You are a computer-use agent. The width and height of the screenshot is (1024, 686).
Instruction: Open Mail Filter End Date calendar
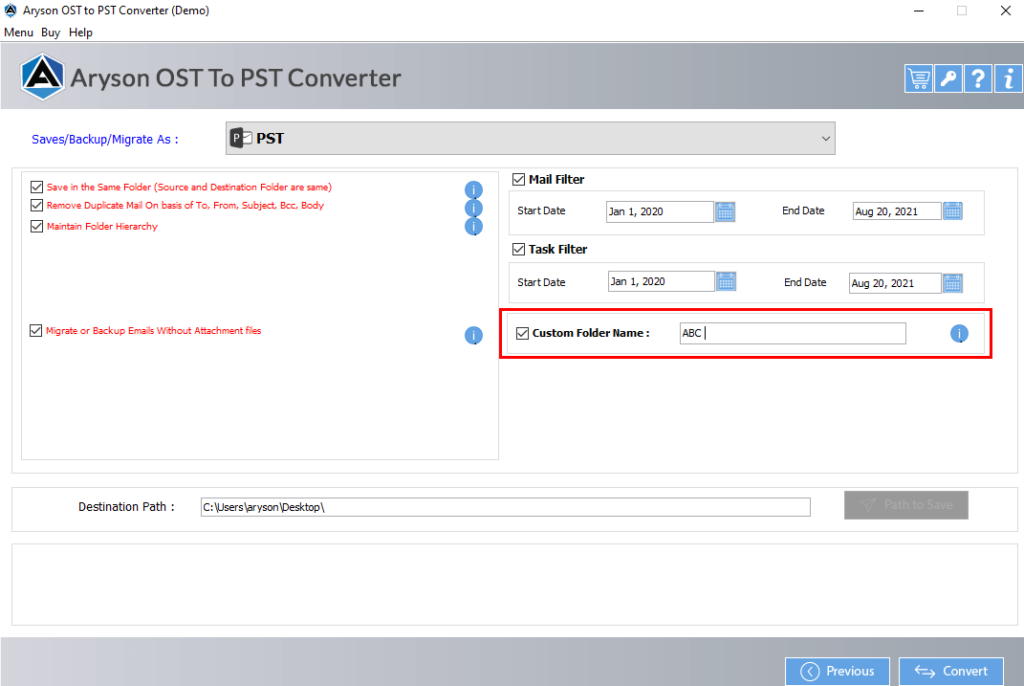(x=953, y=211)
